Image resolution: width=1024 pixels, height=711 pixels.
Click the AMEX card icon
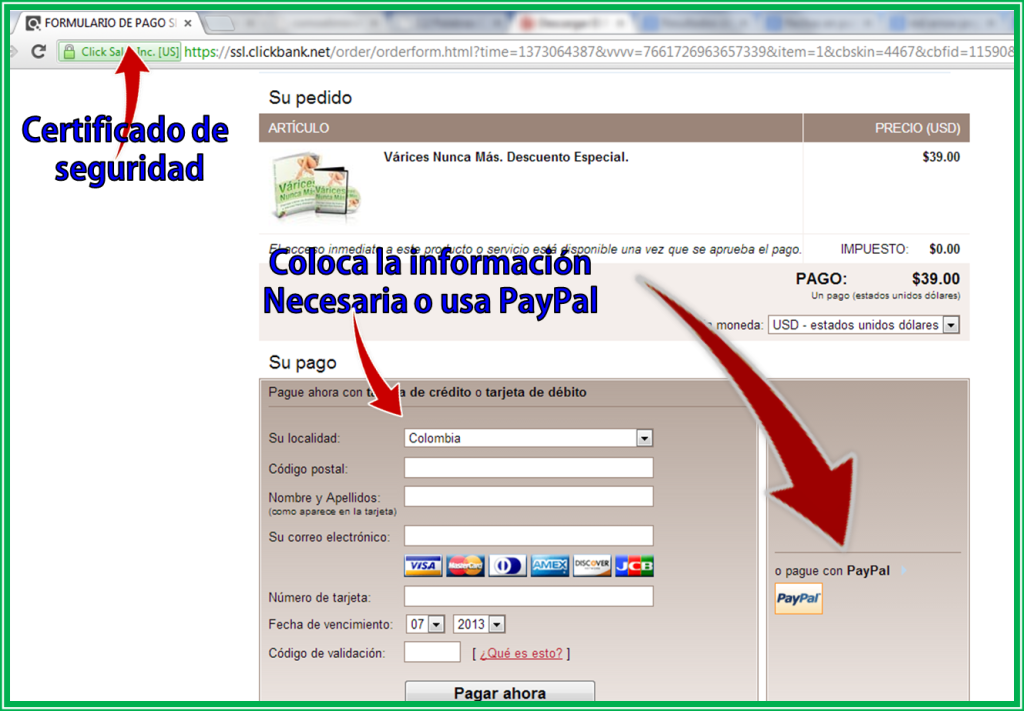coord(550,565)
